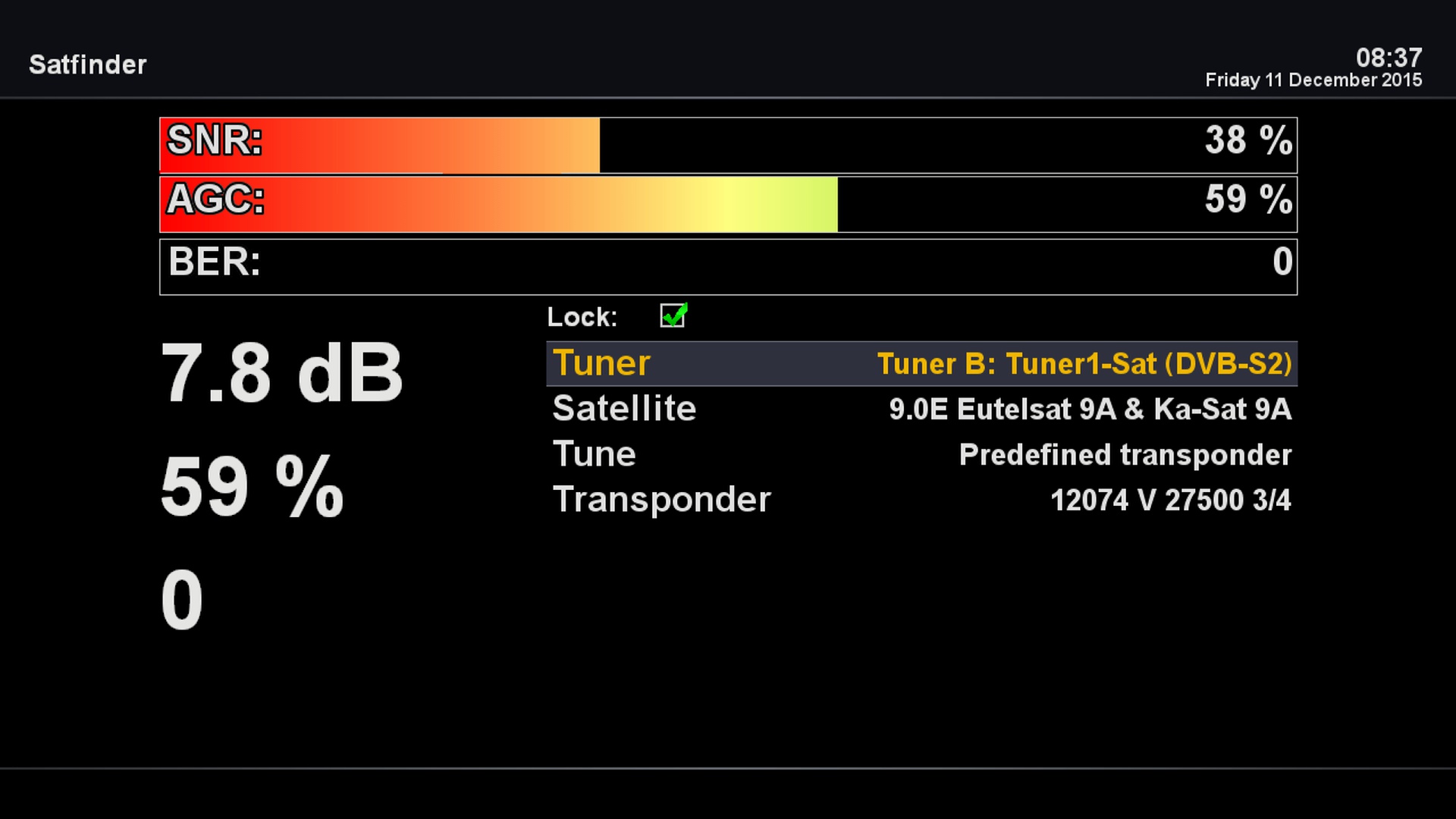
Task: Change Tuner B: Tuner1-Sat (DVB-S2) value
Action: pos(1084,364)
